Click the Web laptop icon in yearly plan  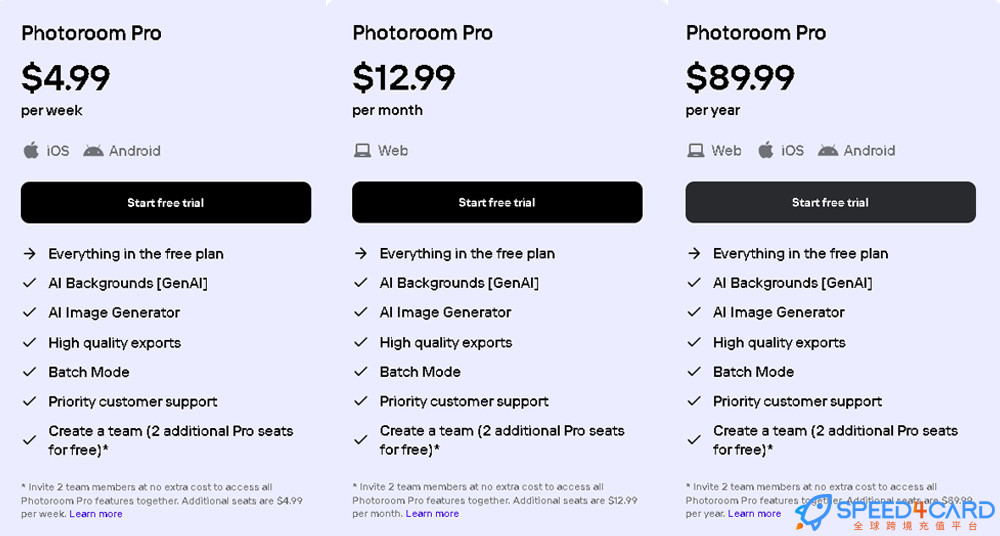(x=696, y=151)
